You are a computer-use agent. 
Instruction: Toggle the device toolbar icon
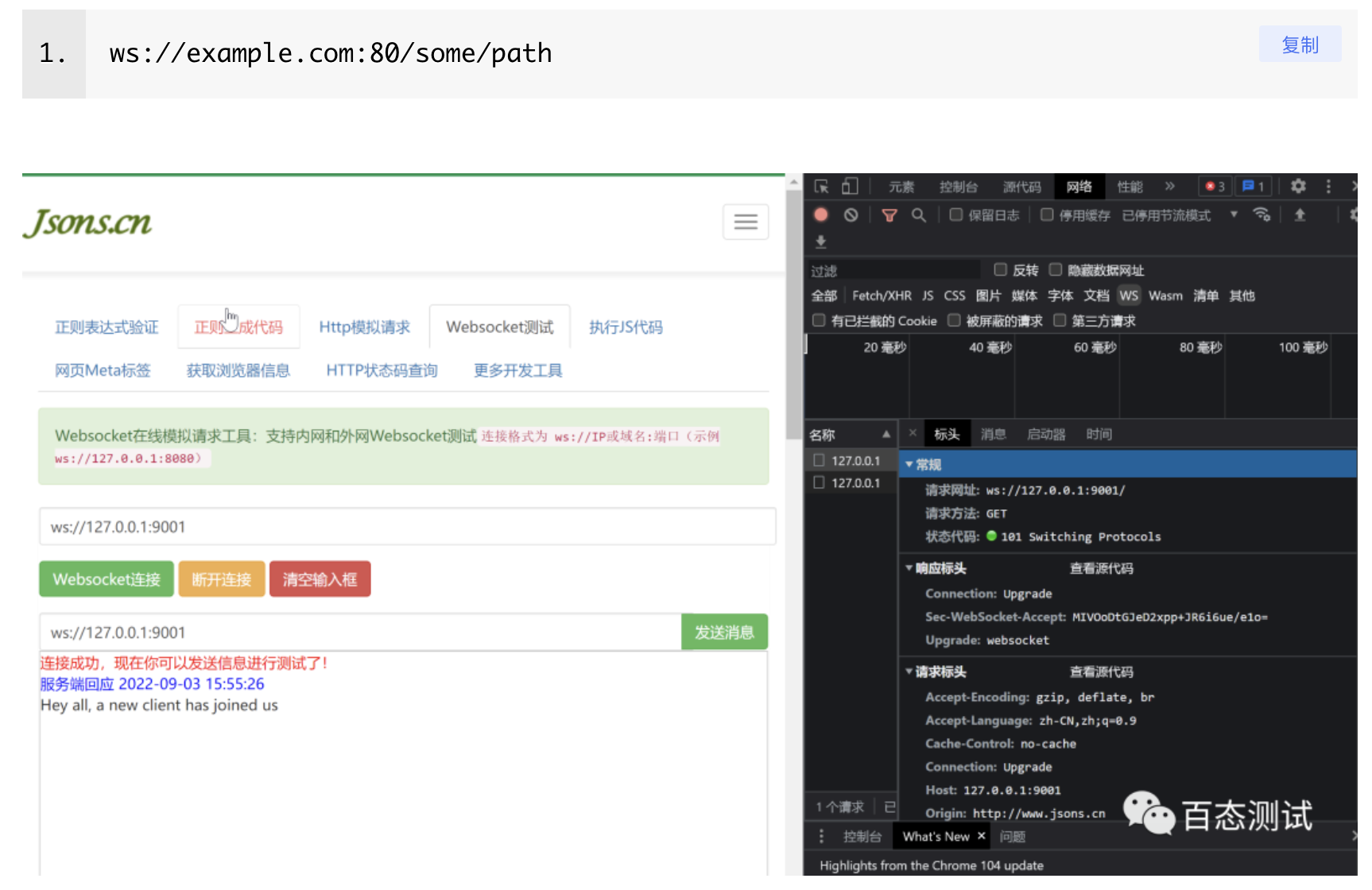(x=851, y=187)
